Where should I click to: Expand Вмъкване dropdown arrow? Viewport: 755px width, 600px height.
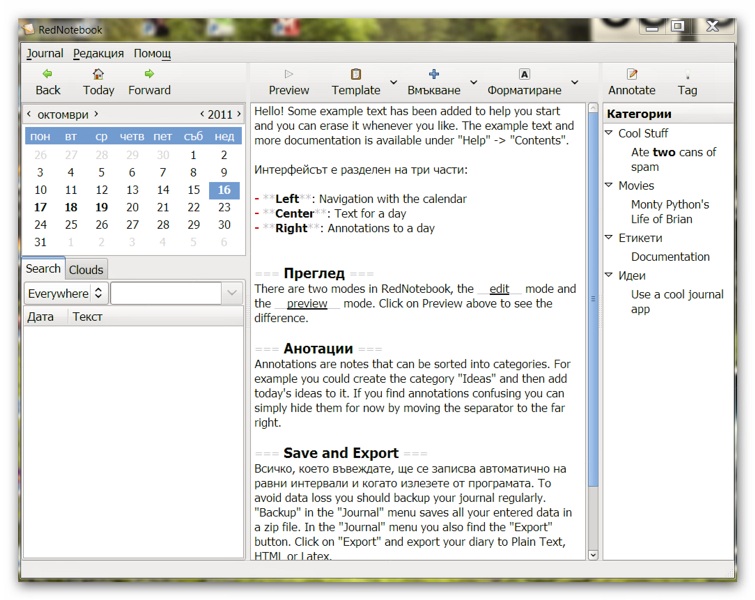(473, 82)
